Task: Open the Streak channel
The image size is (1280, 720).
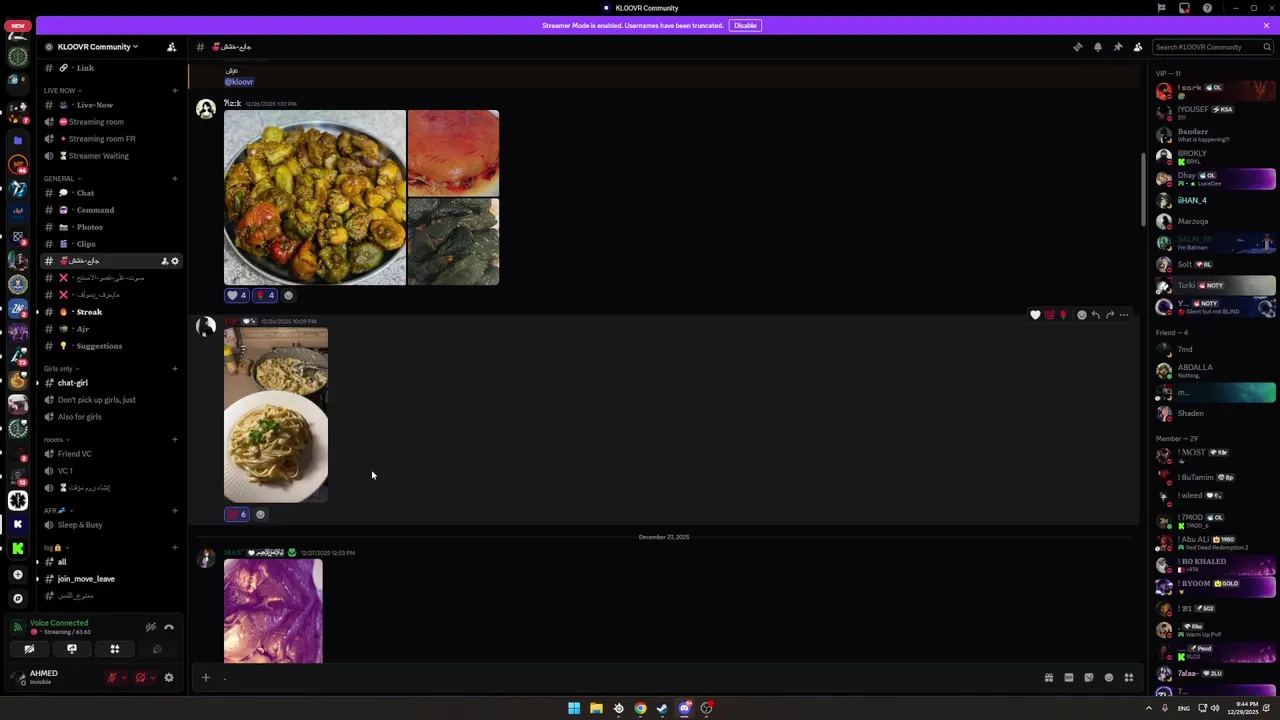Action: 110,312
